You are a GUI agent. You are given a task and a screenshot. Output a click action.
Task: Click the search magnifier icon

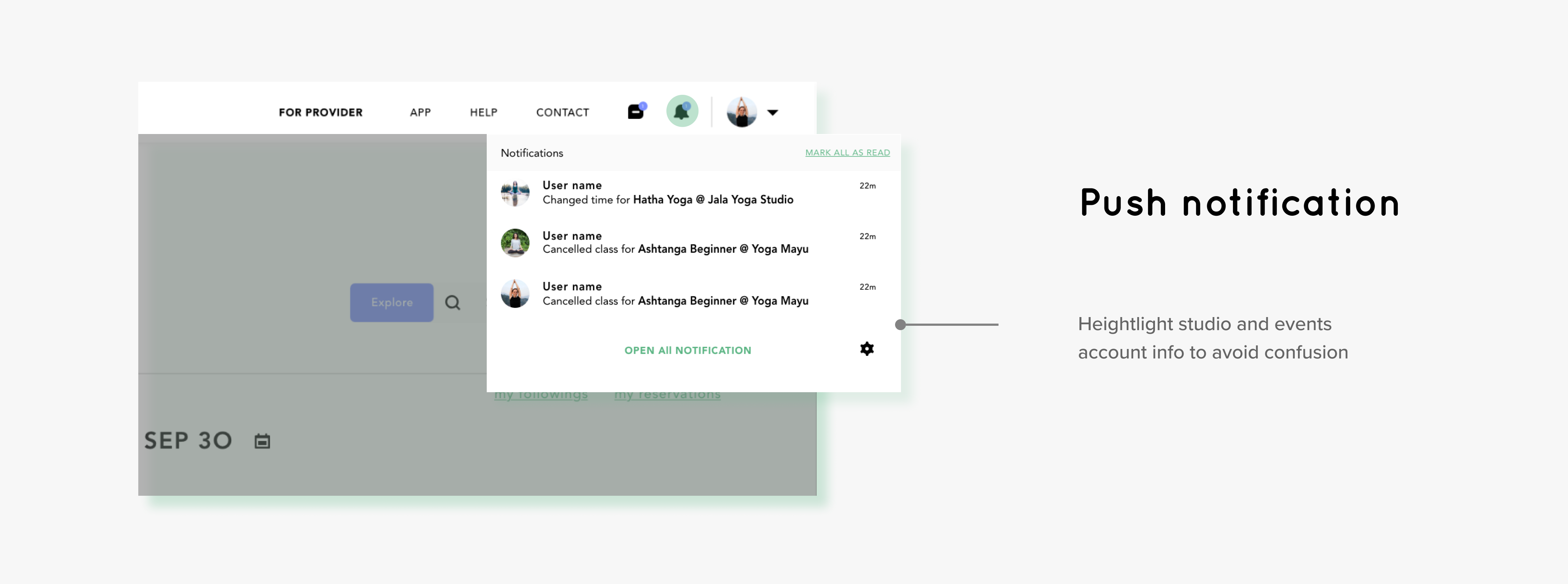tap(452, 303)
